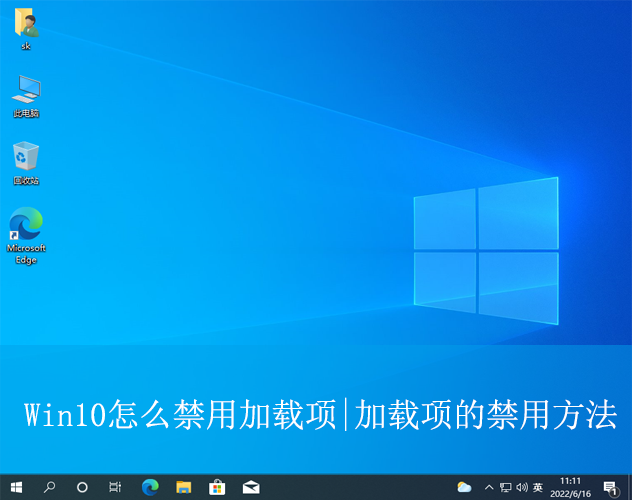Screen dimensions: 632x500
Task: Open Cortana circle icon on taskbar
Action: (x=82, y=487)
